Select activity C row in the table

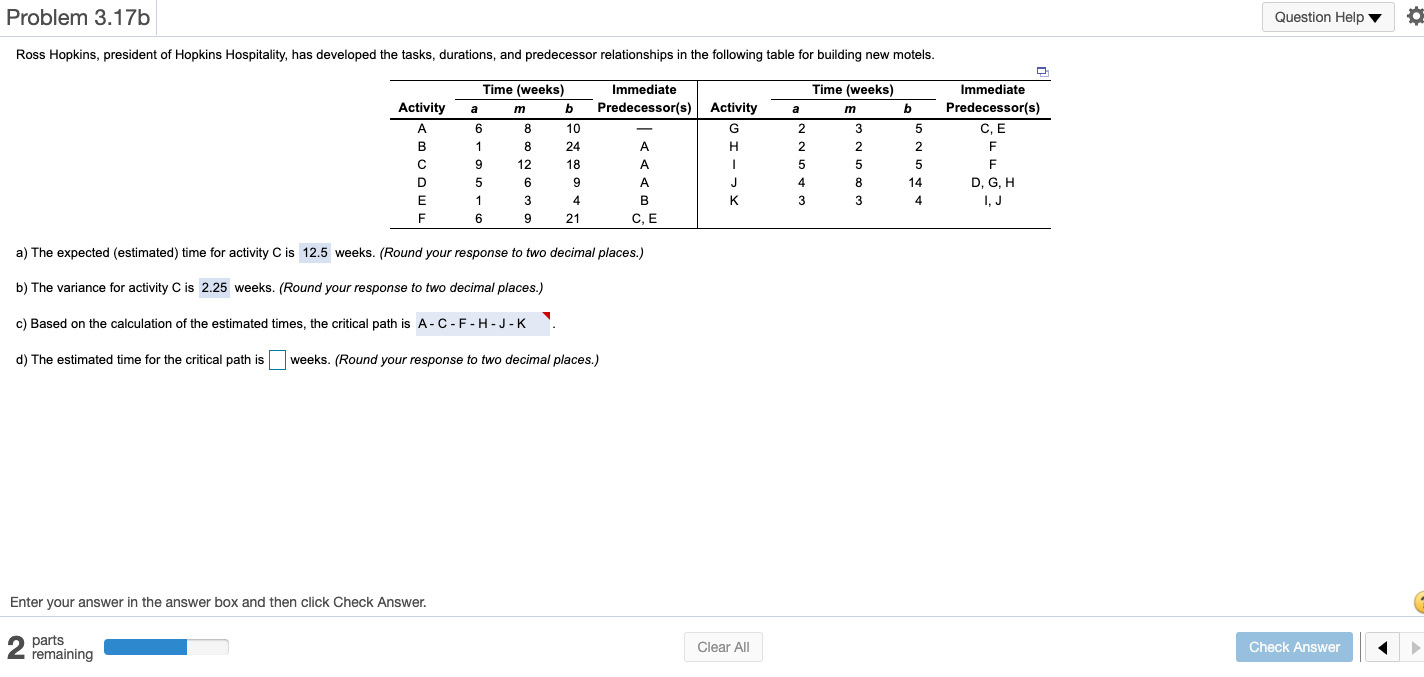click(421, 164)
